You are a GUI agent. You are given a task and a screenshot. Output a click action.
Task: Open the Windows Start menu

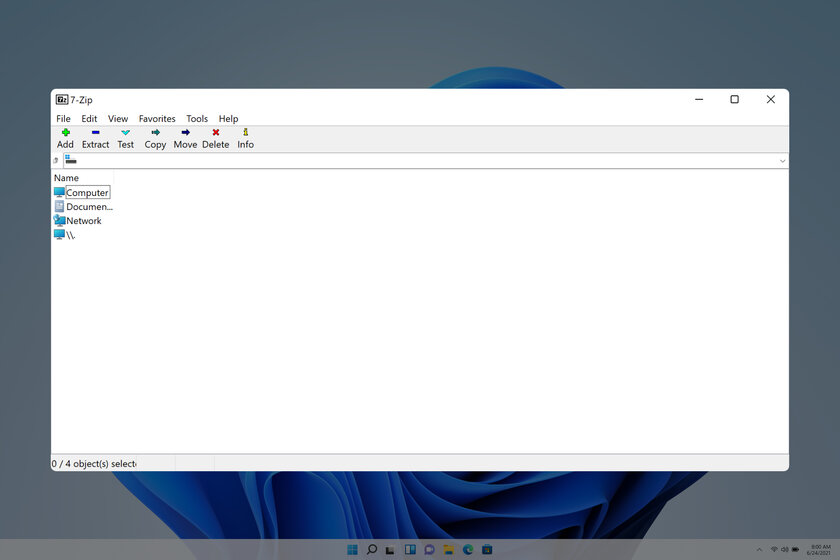pos(352,549)
